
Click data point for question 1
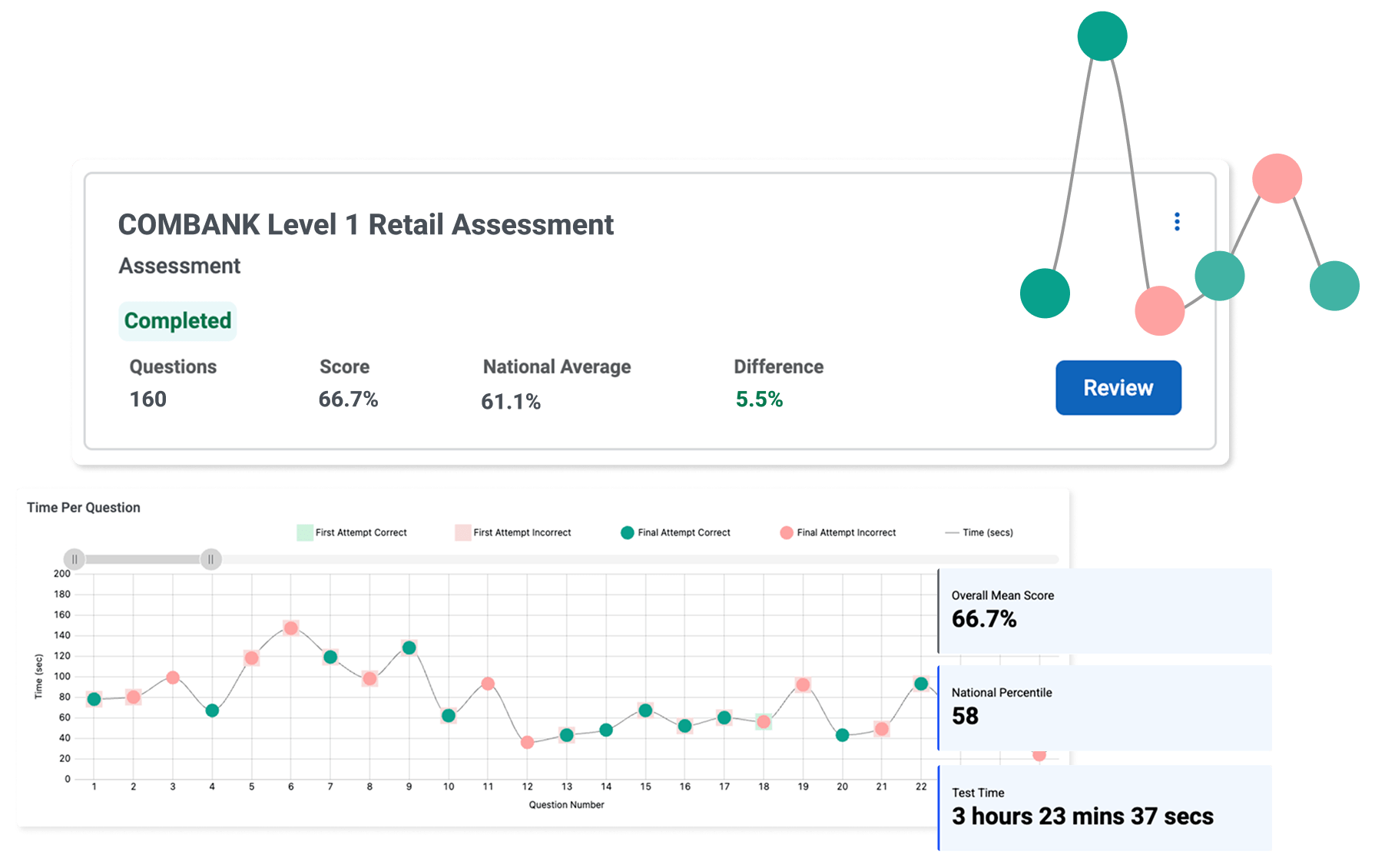click(x=94, y=699)
